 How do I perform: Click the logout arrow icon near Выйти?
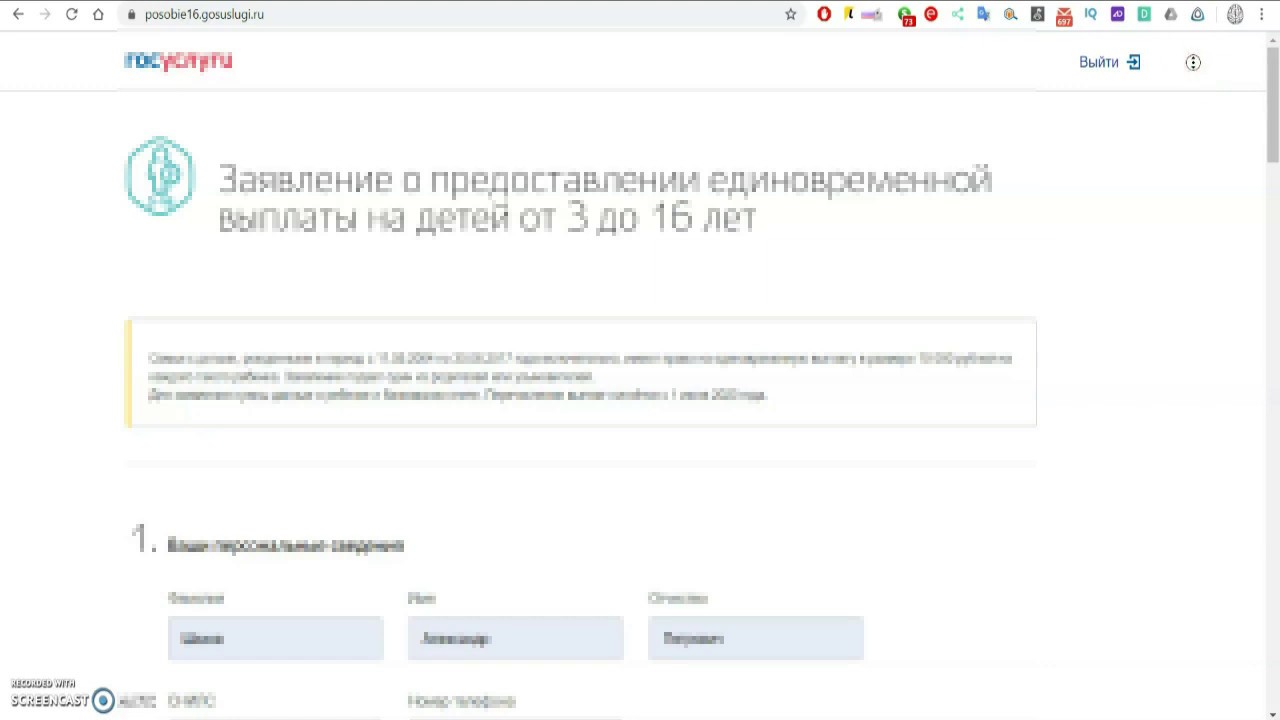coord(1134,62)
